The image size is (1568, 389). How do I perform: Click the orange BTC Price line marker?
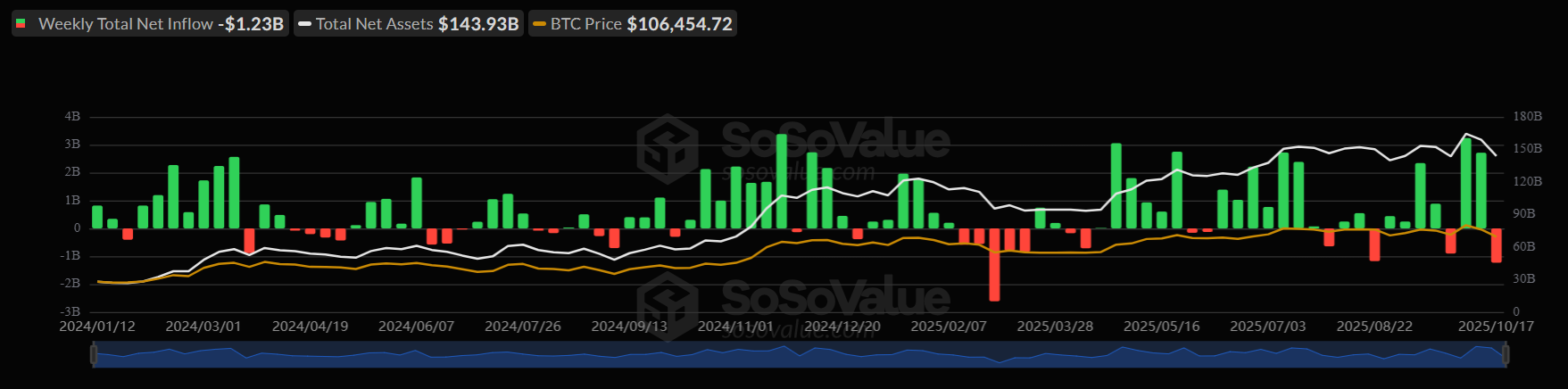click(539, 24)
